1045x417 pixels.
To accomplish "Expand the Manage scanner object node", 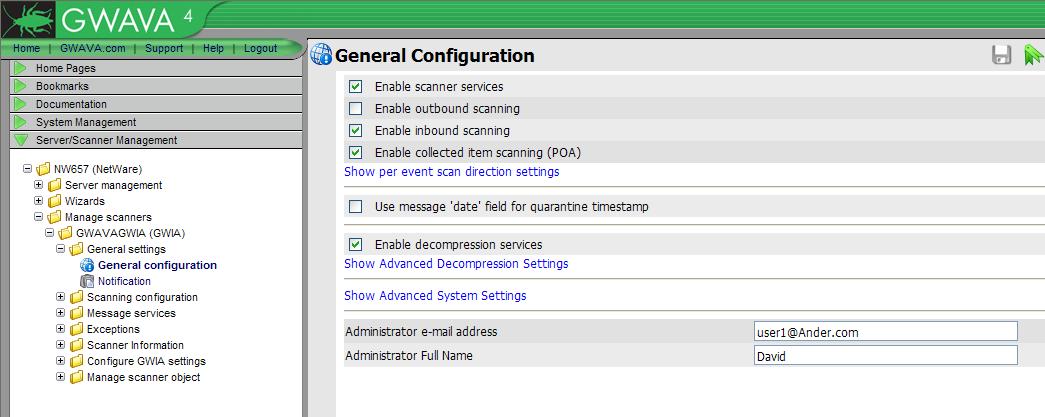I will click(x=61, y=377).
